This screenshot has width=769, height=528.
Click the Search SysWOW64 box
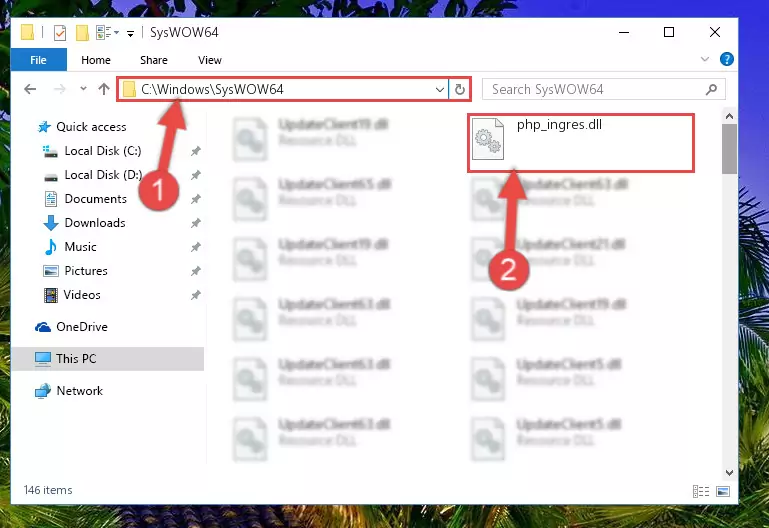(x=604, y=89)
